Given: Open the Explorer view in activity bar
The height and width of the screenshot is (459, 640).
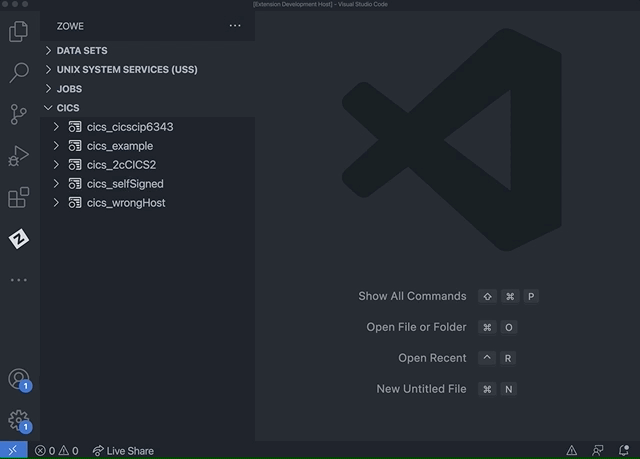Looking at the screenshot, I should 18,32.
